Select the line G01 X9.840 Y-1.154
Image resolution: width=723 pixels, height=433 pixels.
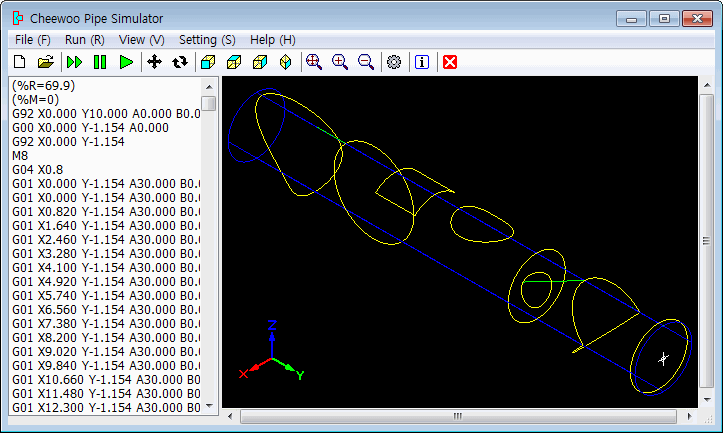pos(106,365)
